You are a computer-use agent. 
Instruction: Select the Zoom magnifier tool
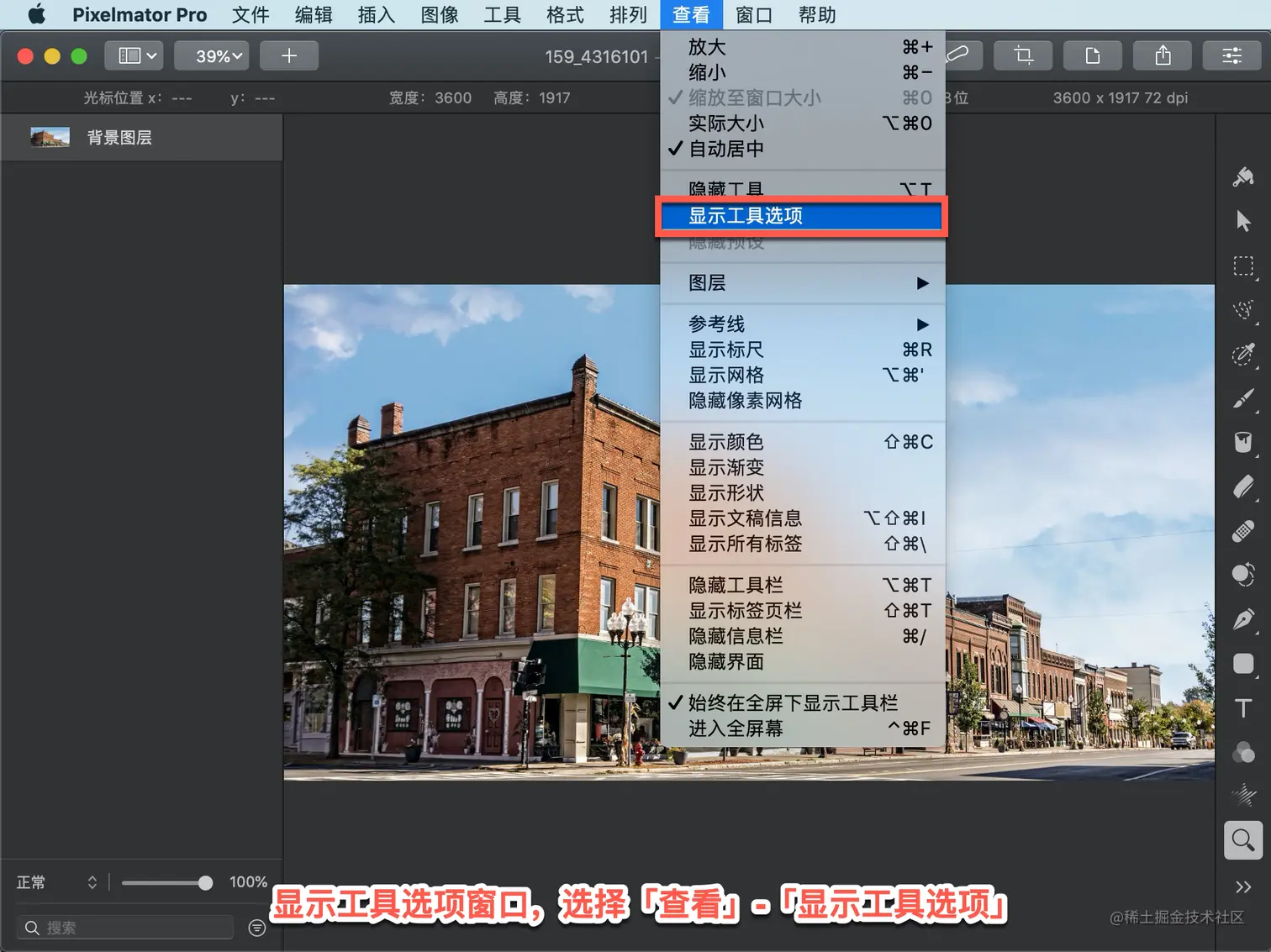(1243, 840)
